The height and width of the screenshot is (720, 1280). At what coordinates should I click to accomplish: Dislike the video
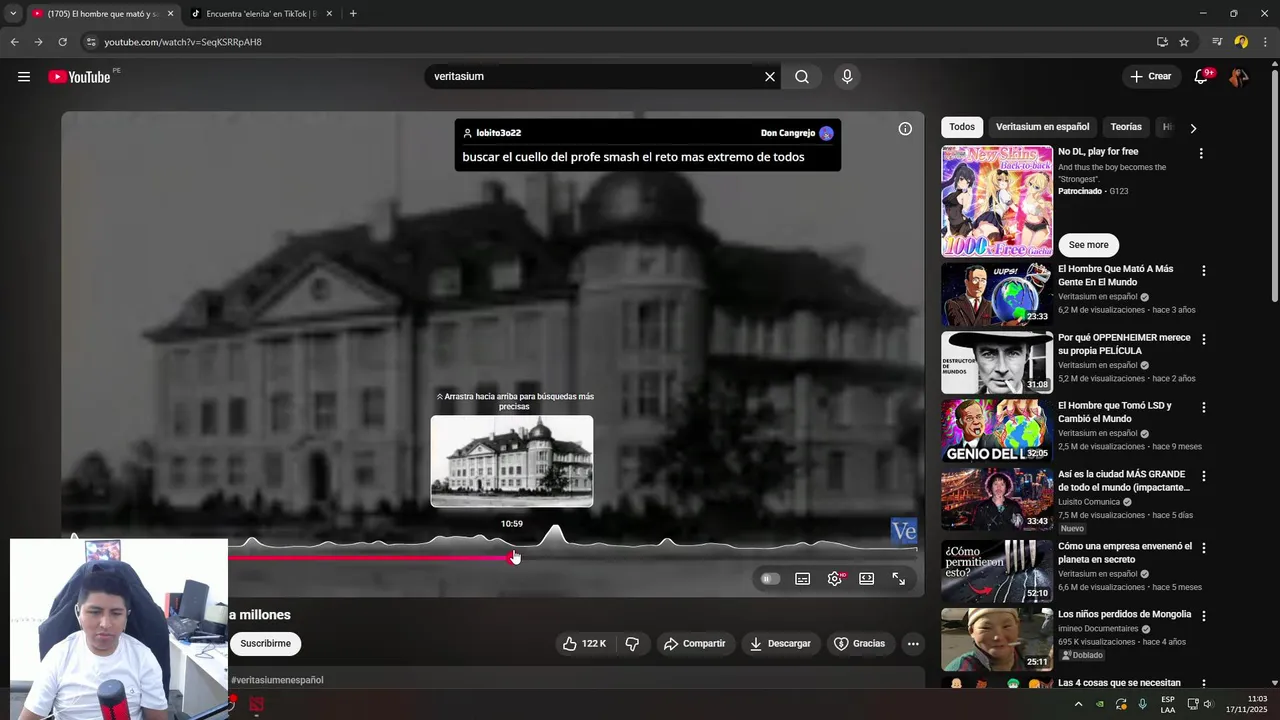[632, 644]
